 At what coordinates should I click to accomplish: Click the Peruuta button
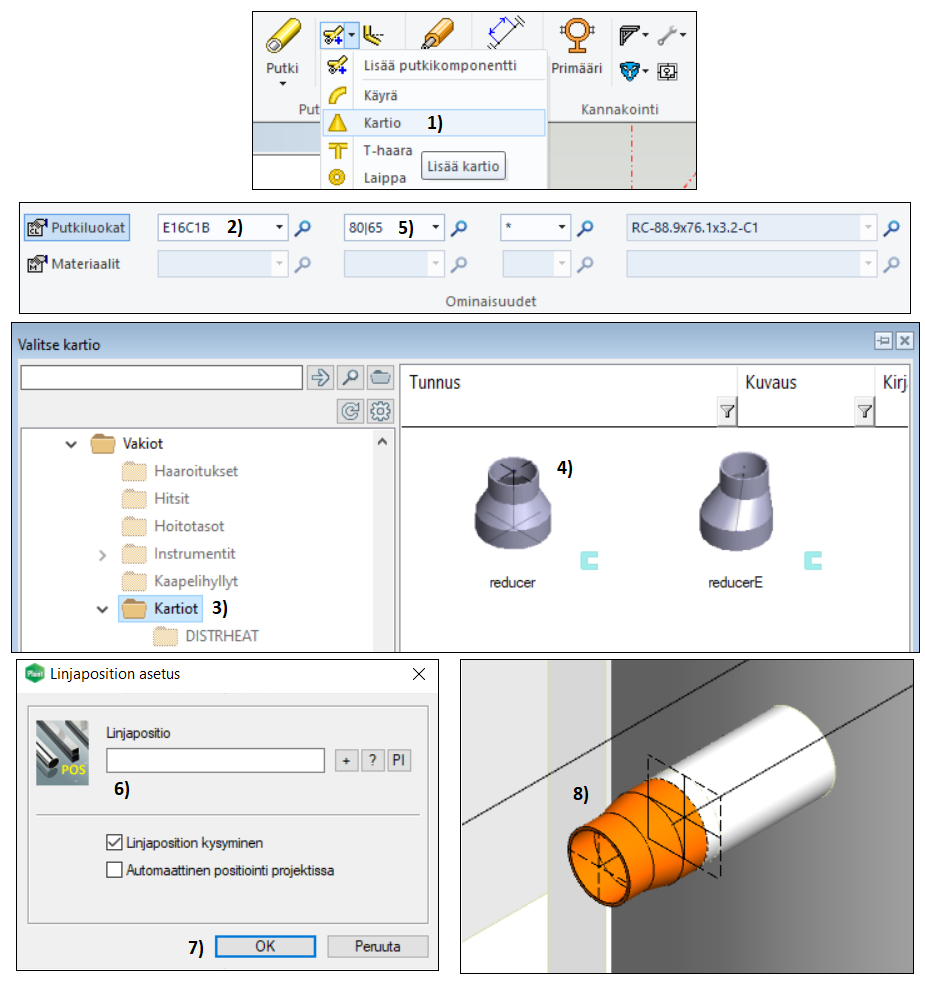click(x=377, y=946)
